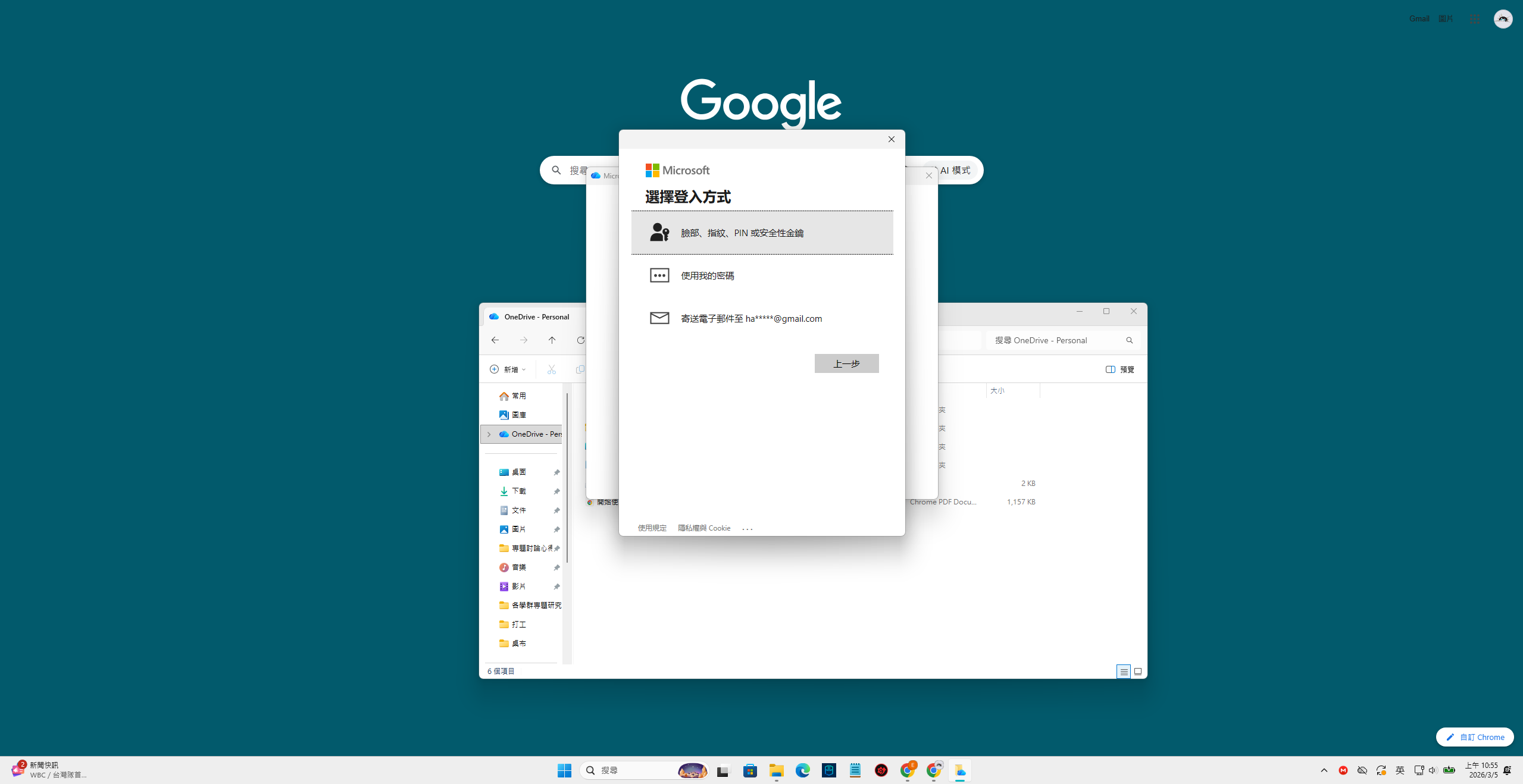The height and width of the screenshot is (784, 1523).
Task: Click the navigation pane scrollbar in File Explorer
Action: pos(567,477)
